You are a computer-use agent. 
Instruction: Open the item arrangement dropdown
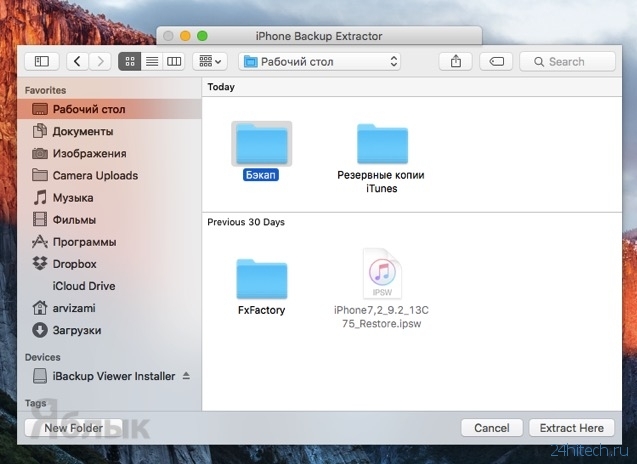click(210, 62)
